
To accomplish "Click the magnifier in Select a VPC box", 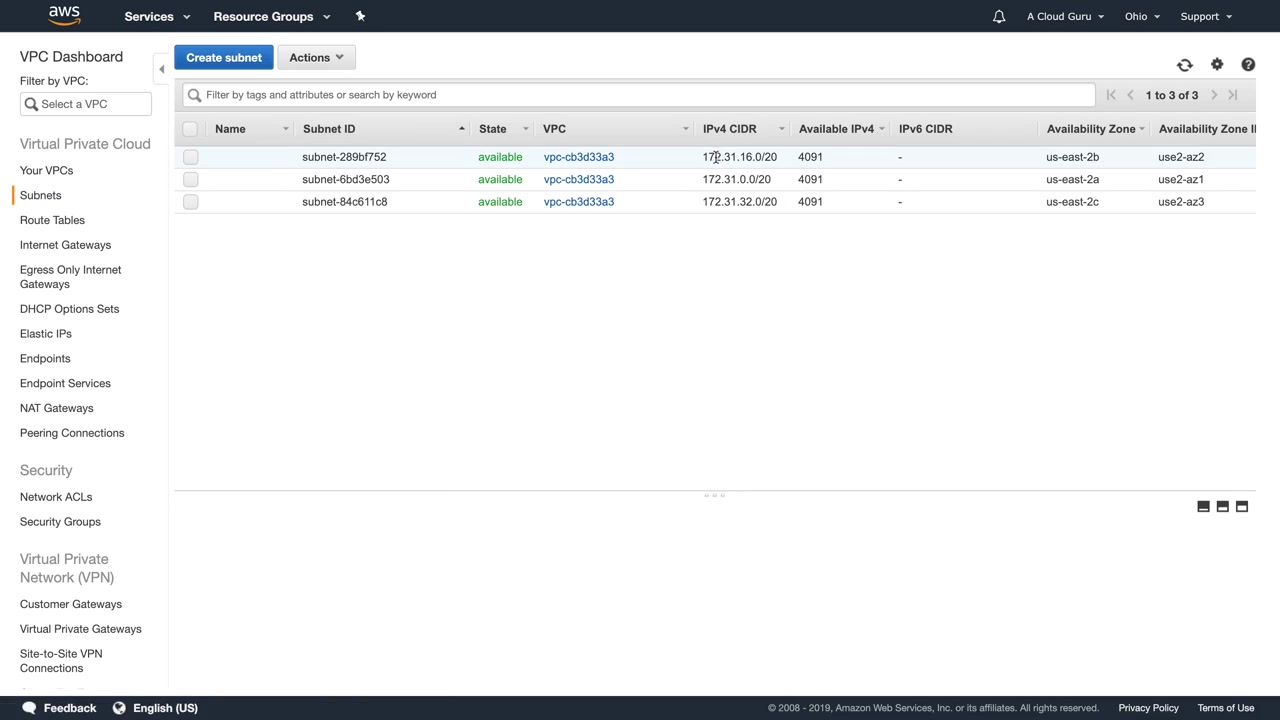I will (31, 104).
